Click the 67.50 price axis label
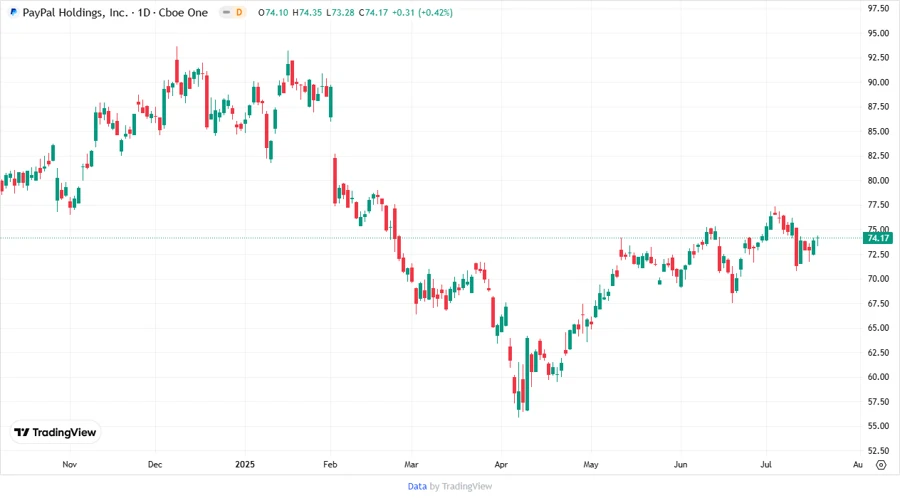 coord(878,304)
